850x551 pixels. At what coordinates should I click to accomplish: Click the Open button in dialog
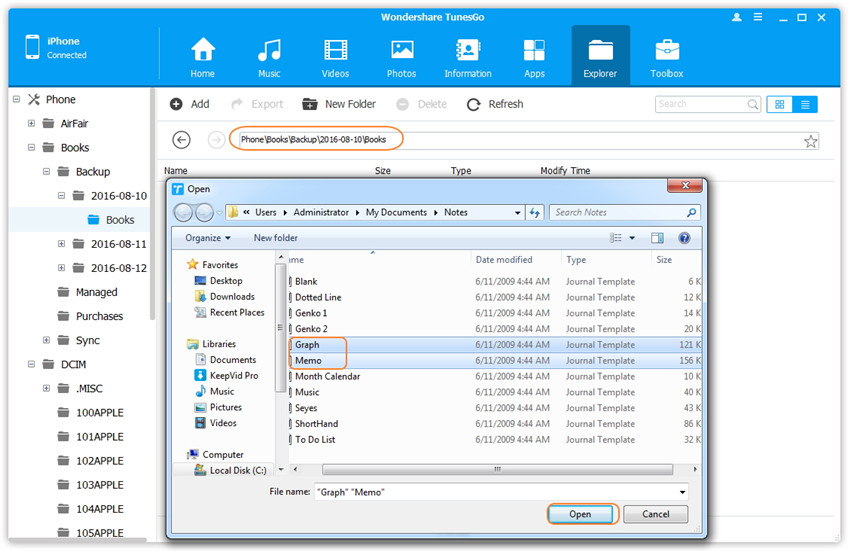[x=580, y=514]
